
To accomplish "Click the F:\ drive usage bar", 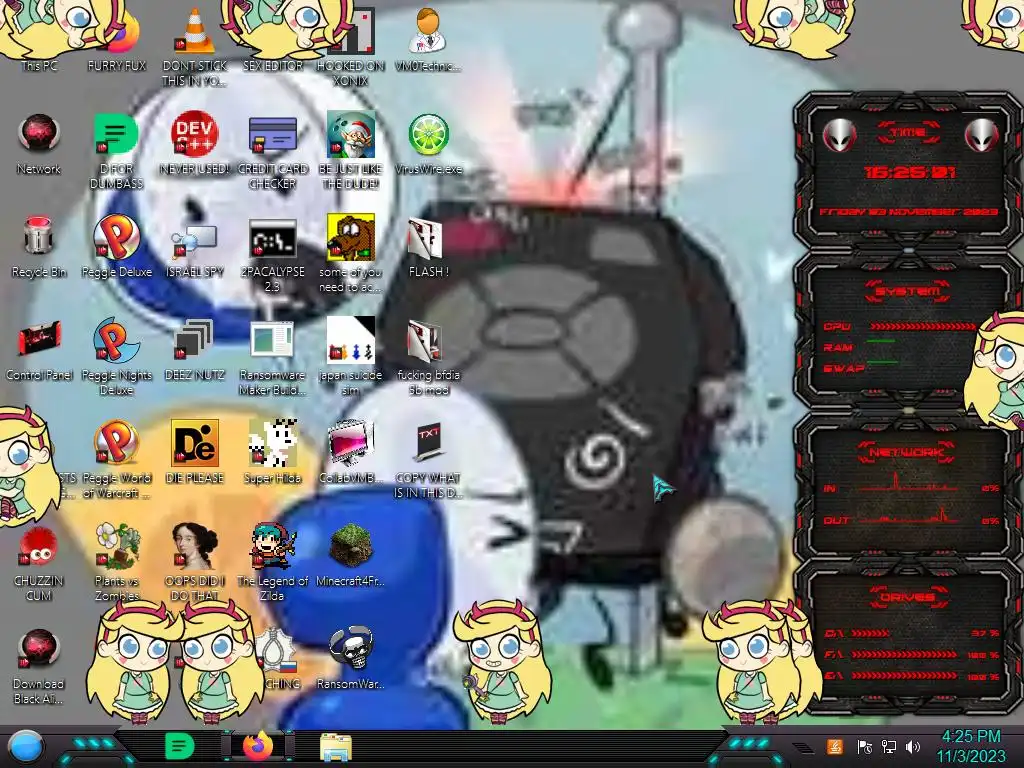I will click(x=904, y=654).
